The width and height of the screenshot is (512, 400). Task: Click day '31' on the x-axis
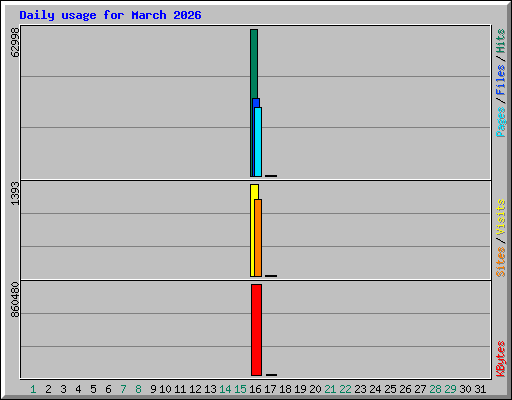(480, 389)
